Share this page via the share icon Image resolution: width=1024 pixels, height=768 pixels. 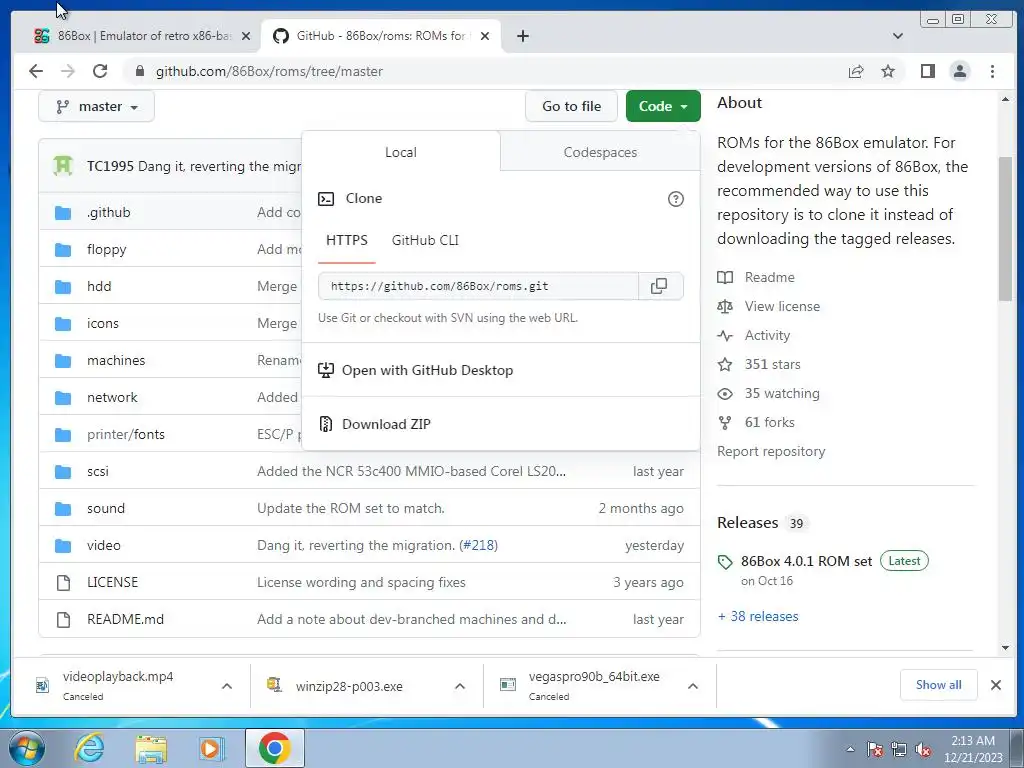856,71
